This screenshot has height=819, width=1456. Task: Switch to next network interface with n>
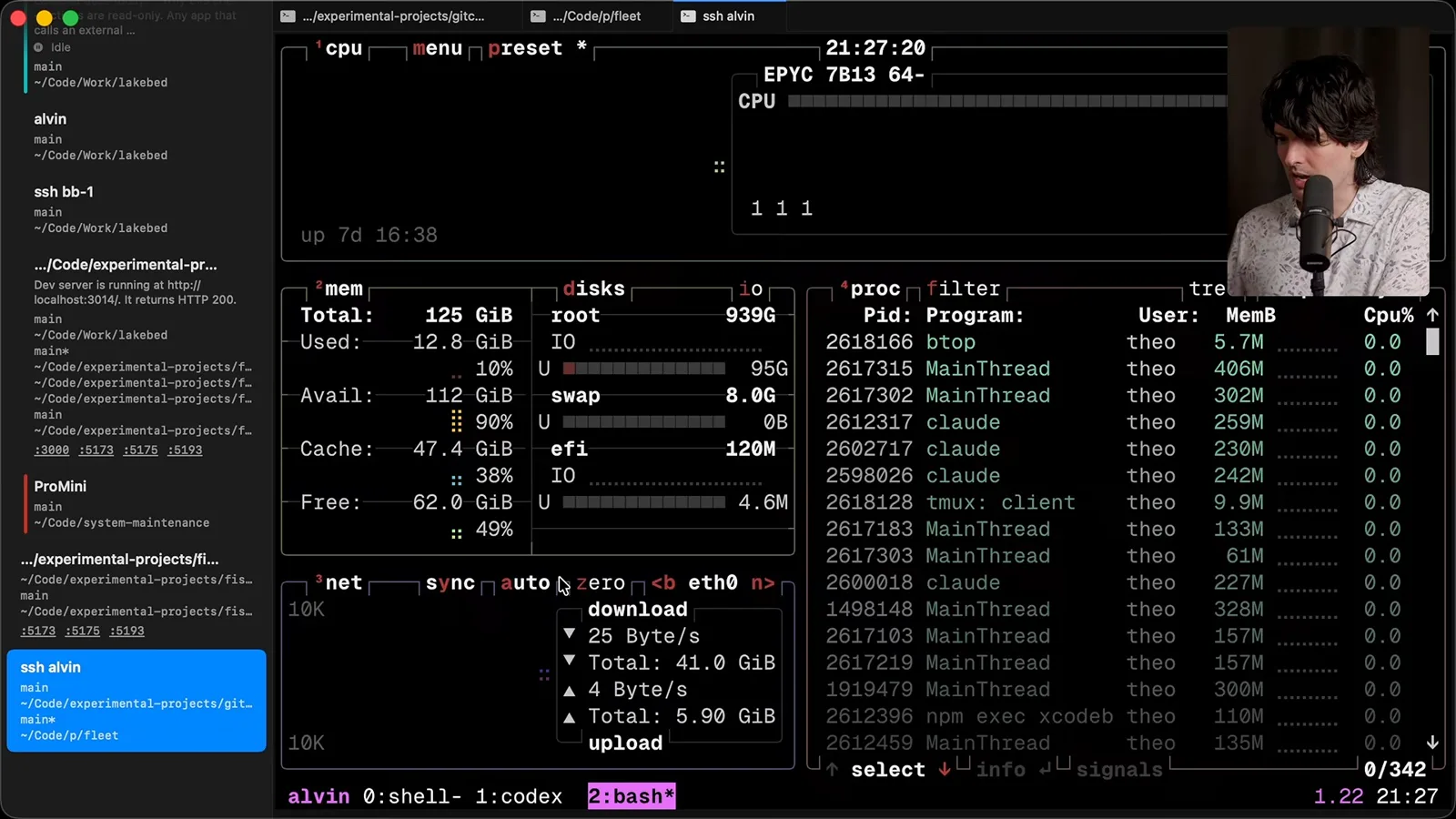tap(763, 582)
